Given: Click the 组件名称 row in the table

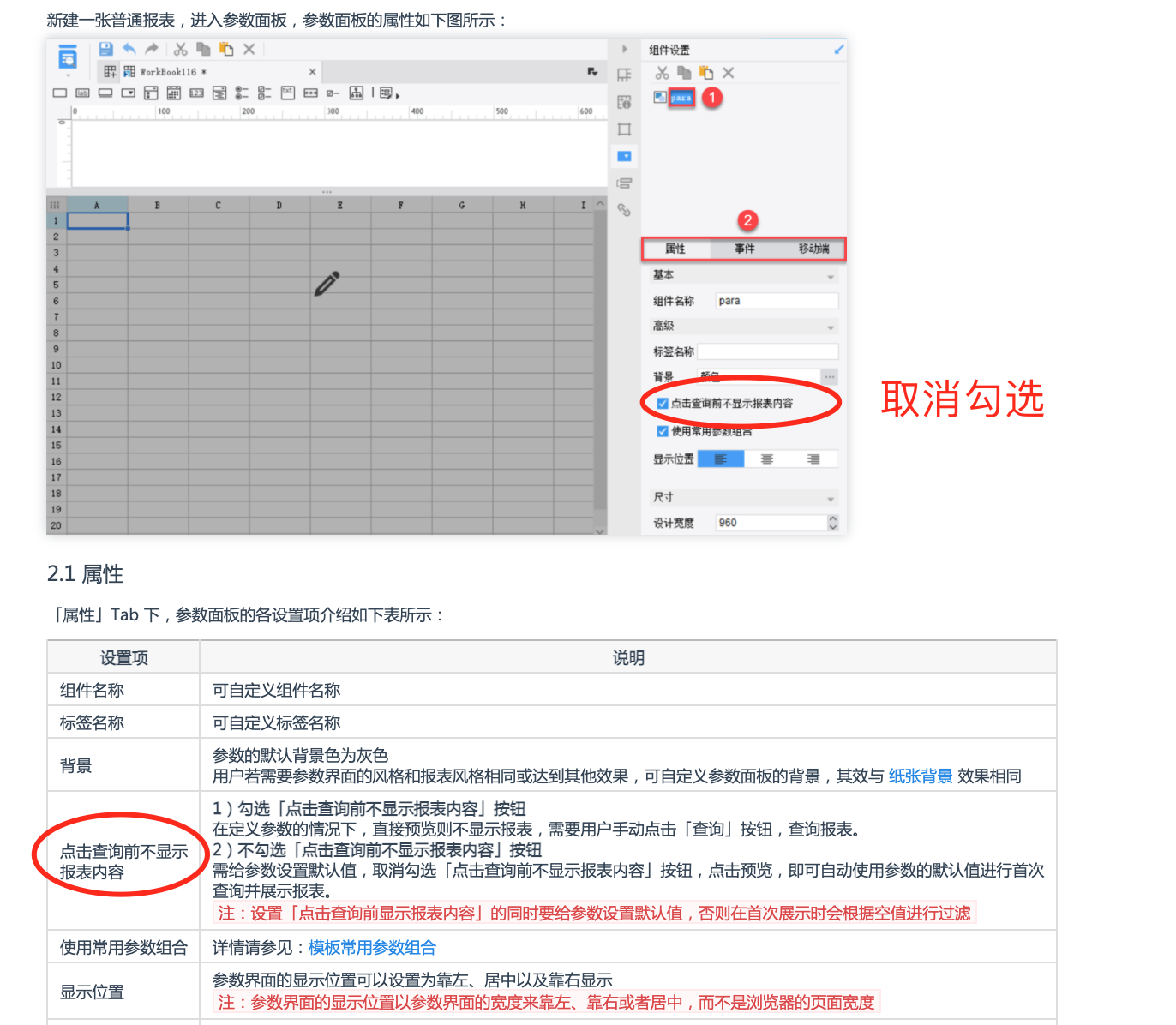Looking at the screenshot, I should 552,690.
